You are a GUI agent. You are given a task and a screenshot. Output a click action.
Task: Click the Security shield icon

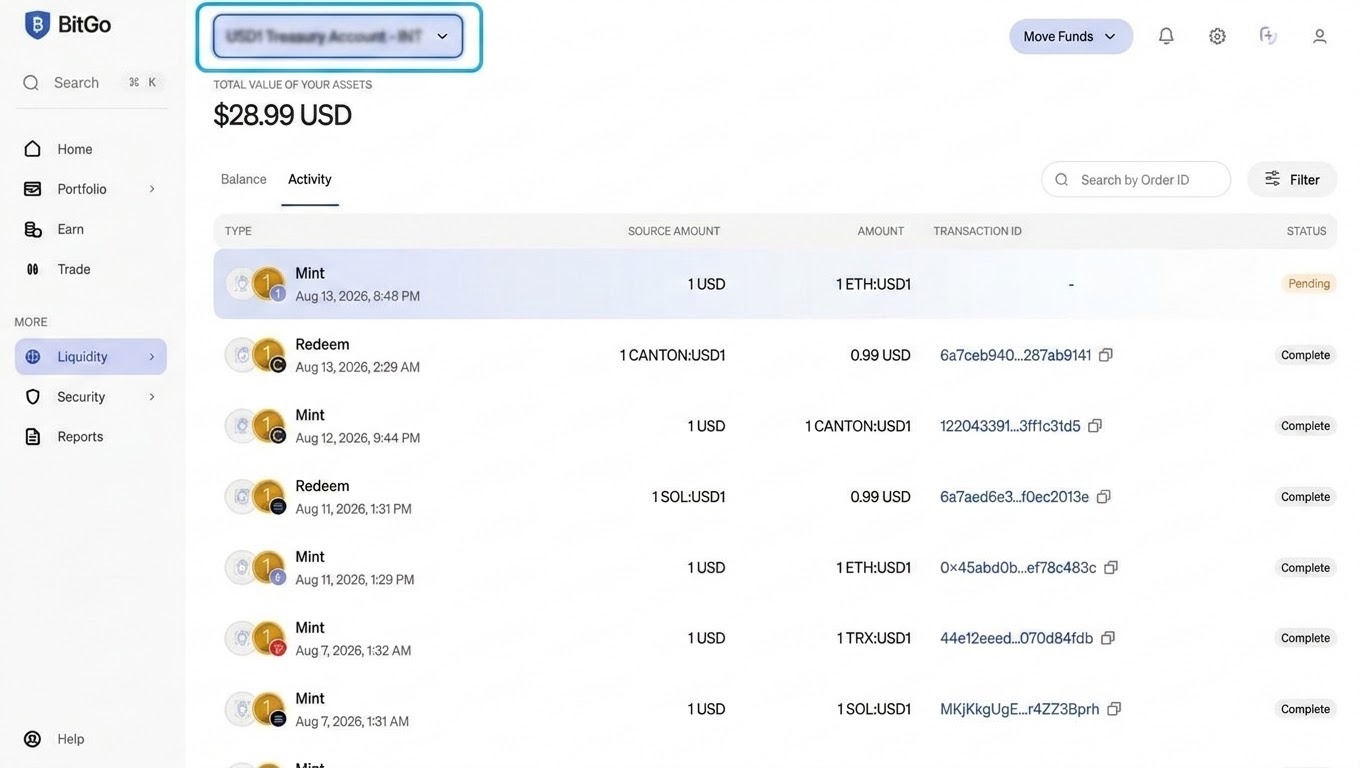(33, 397)
